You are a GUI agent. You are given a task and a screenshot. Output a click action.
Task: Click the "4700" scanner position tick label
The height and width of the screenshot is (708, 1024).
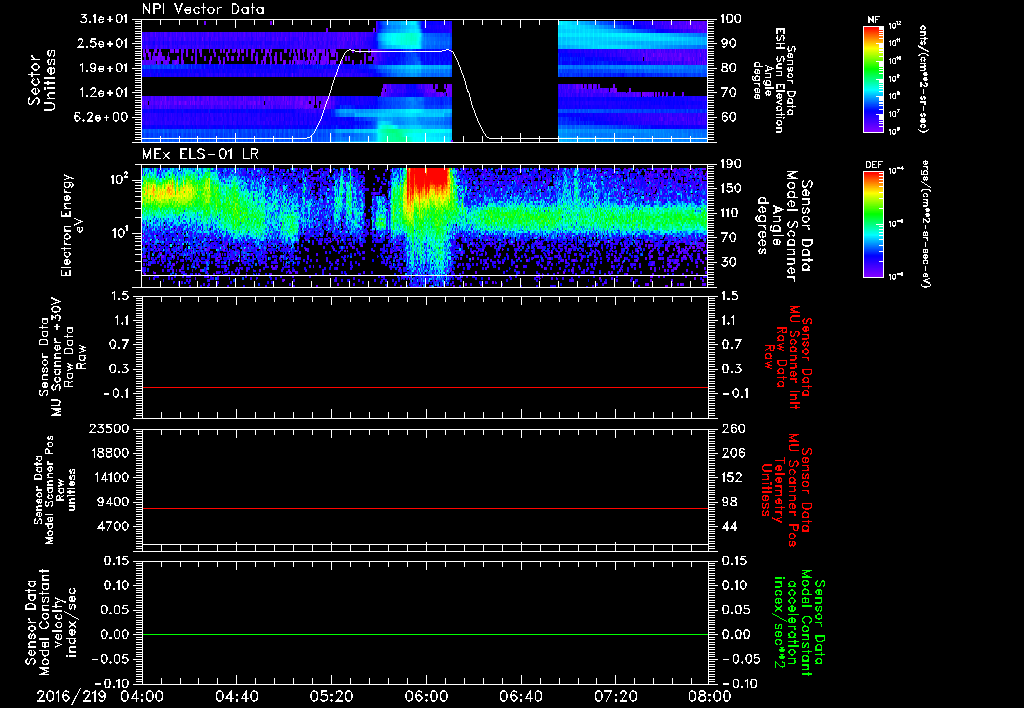114,526
